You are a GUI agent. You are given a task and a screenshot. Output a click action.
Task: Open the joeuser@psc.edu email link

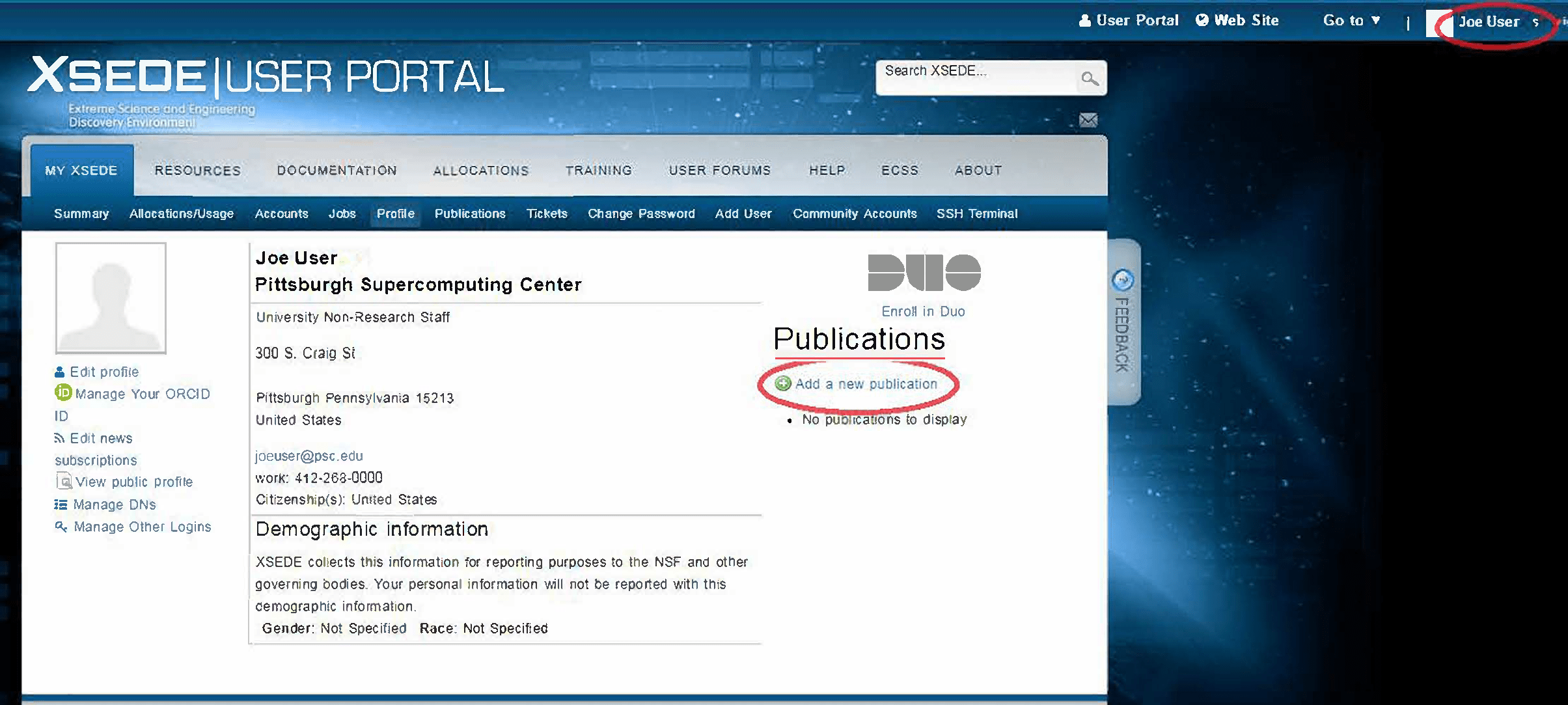(x=309, y=456)
